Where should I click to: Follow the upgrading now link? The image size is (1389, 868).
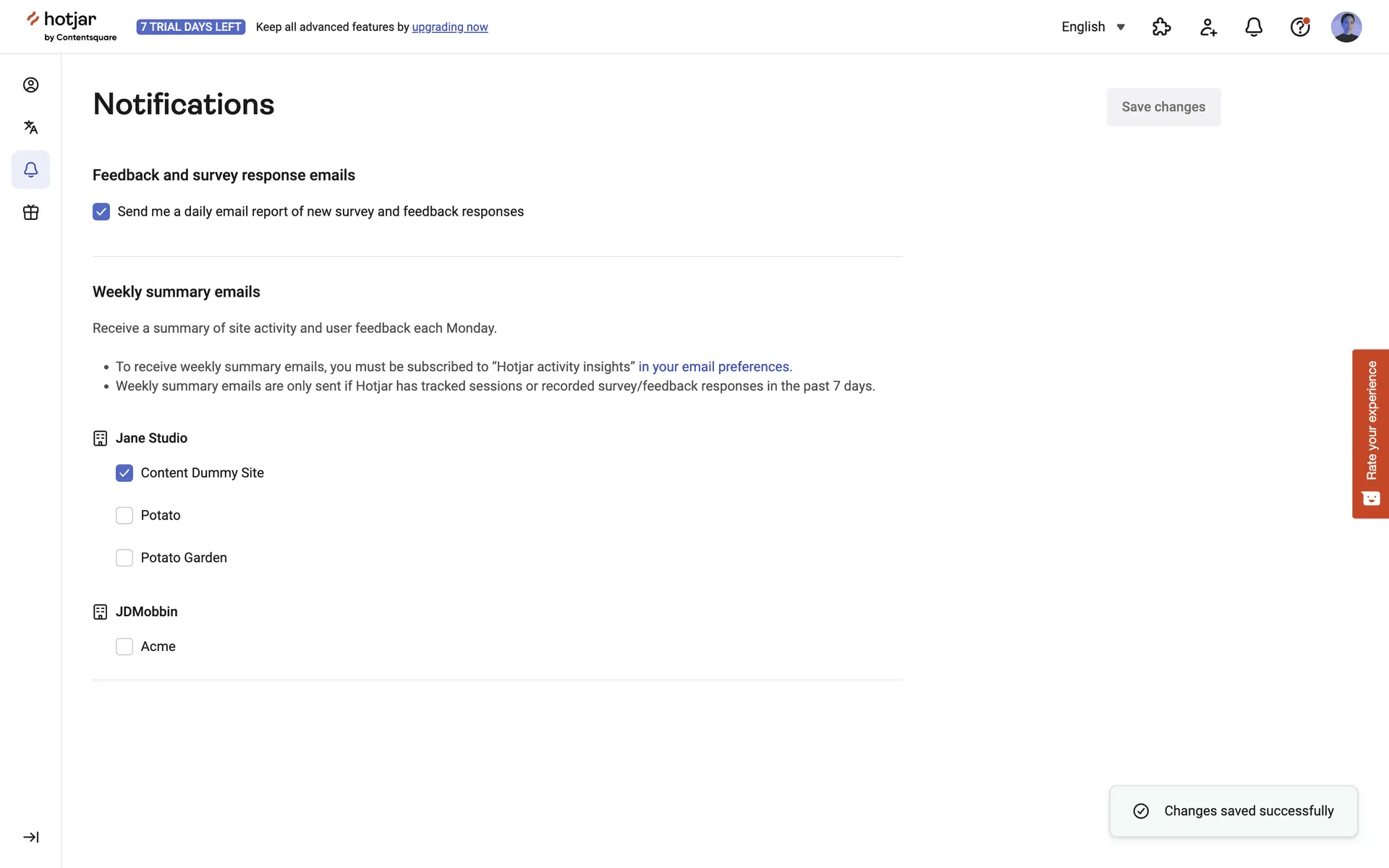click(450, 27)
